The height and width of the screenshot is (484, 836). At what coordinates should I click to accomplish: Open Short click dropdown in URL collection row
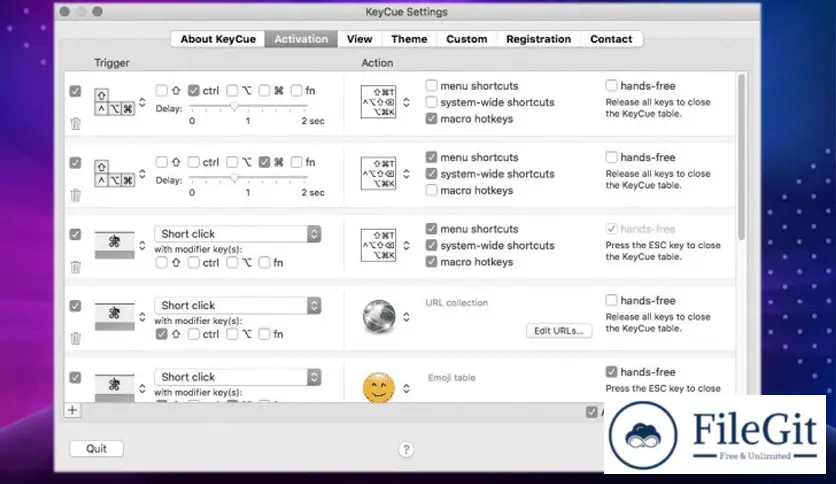[x=238, y=305]
